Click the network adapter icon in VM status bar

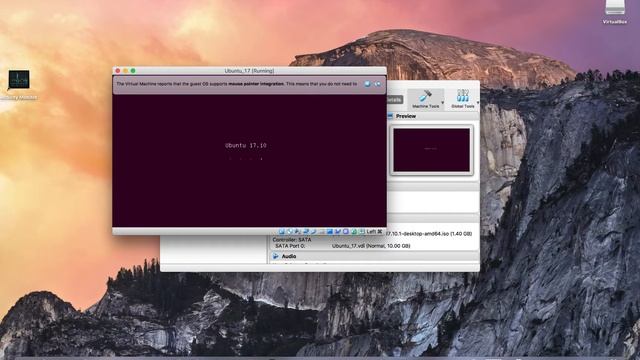(x=306, y=232)
